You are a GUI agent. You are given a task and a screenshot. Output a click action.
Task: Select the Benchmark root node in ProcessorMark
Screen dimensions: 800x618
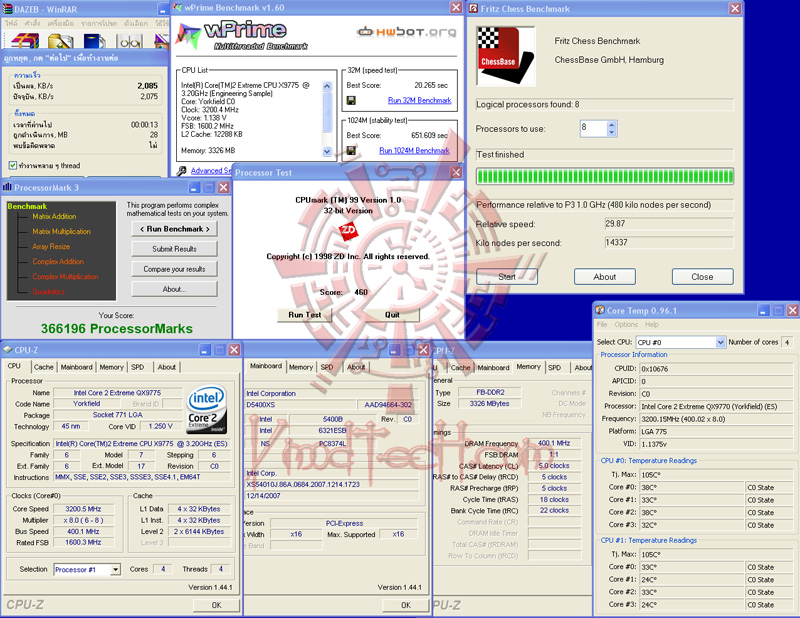27,206
